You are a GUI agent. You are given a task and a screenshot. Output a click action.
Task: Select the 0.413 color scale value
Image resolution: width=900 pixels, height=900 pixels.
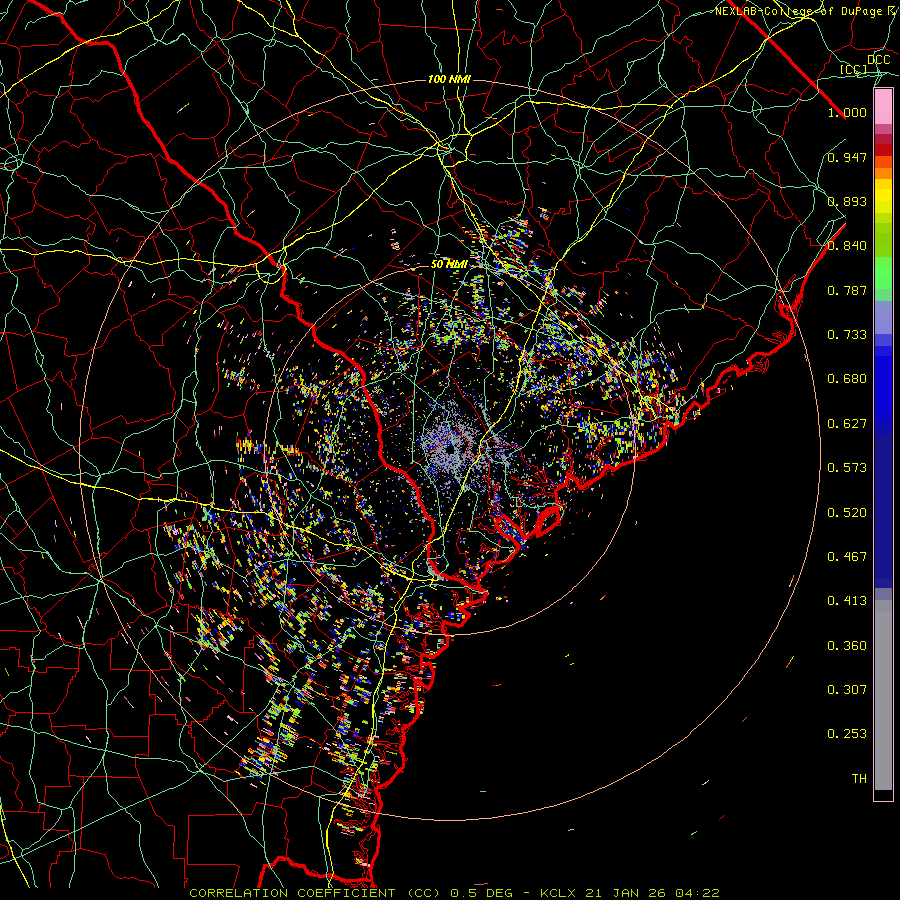pos(847,601)
